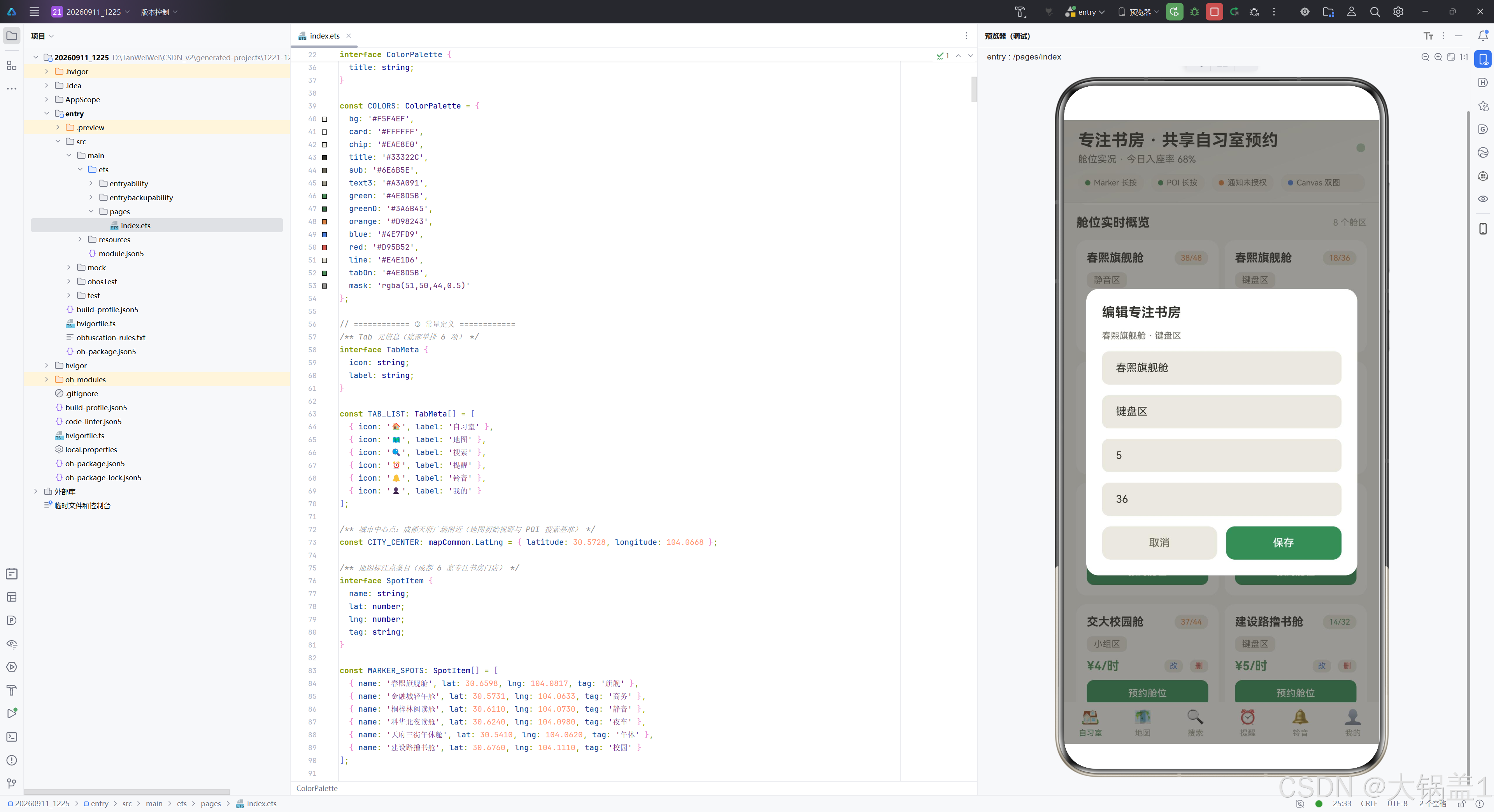The width and height of the screenshot is (1494, 812).
Task: Click the editor vertical scrollbar thumb
Action: coord(974,90)
